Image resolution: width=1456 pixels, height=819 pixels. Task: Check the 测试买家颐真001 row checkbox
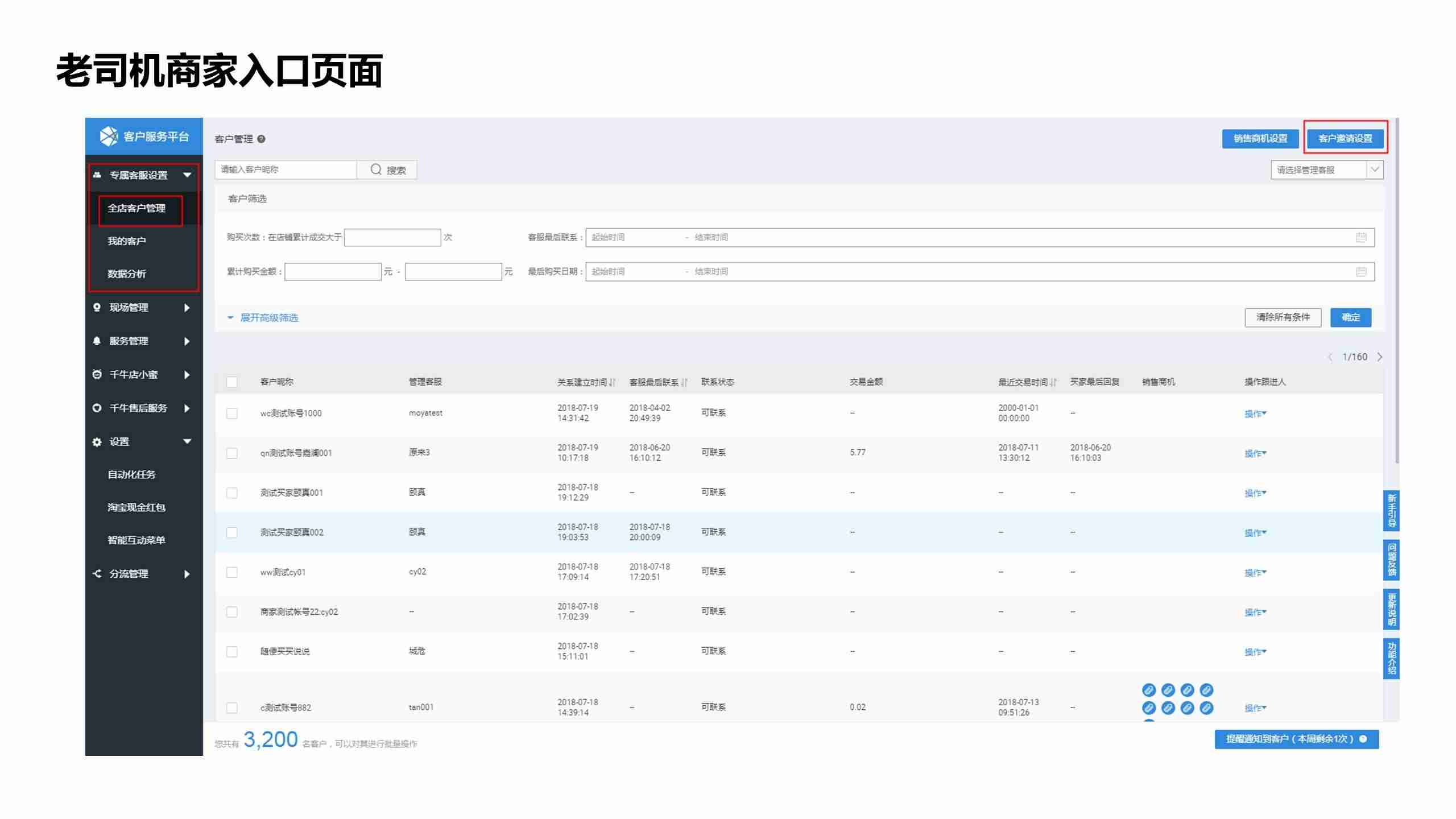click(x=231, y=493)
